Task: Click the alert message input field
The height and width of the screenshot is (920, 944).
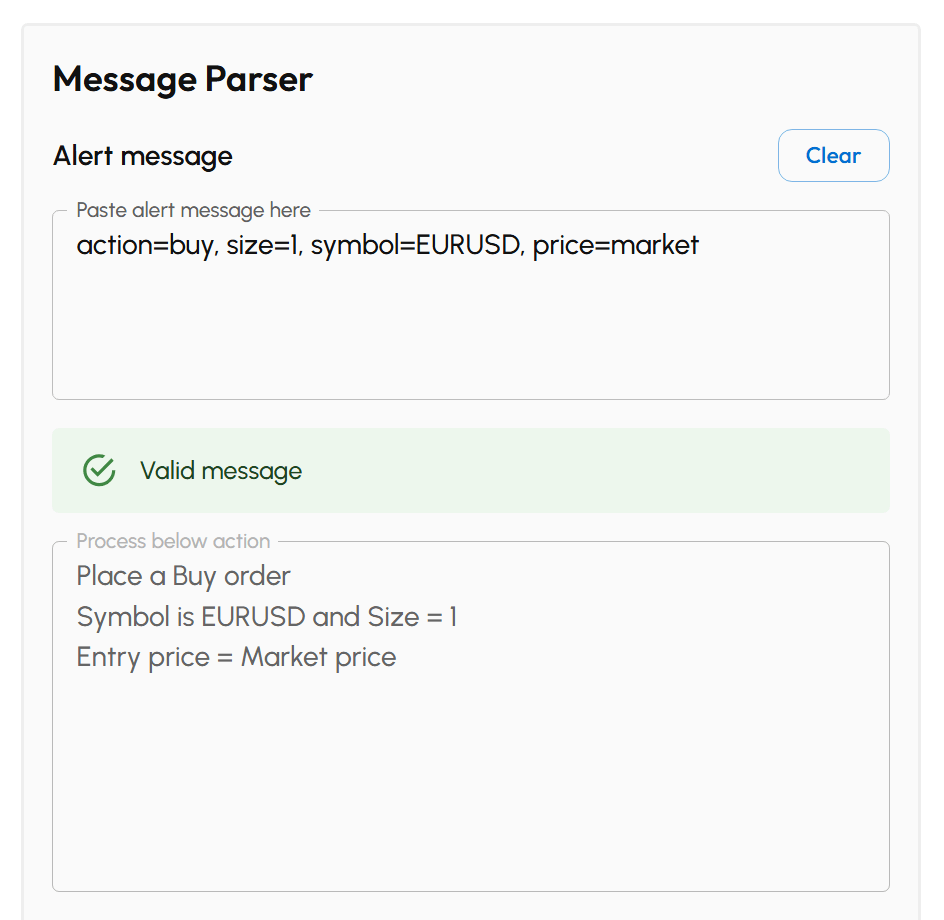Action: pos(470,300)
